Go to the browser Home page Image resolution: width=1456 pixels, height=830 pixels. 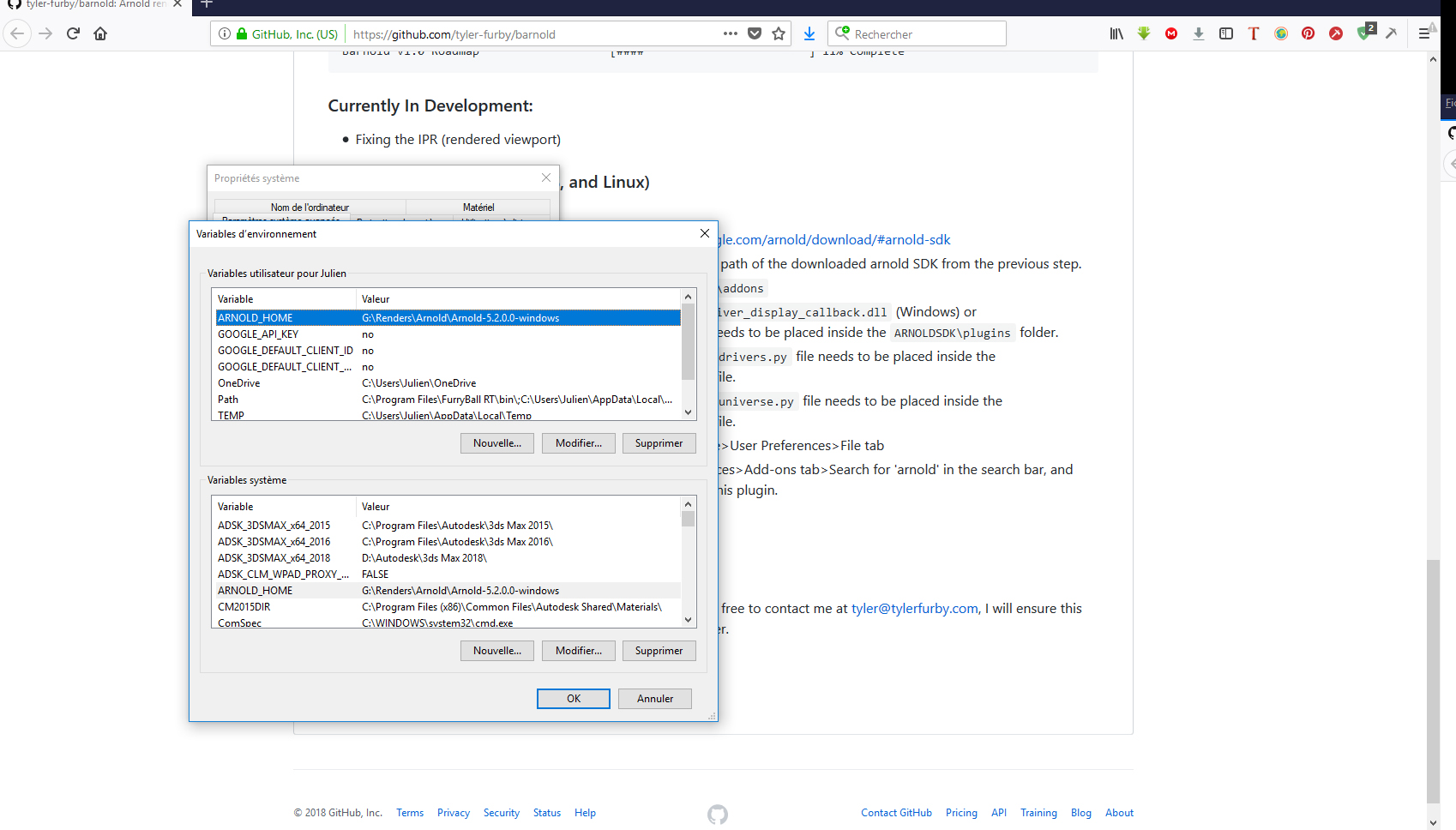(x=100, y=33)
